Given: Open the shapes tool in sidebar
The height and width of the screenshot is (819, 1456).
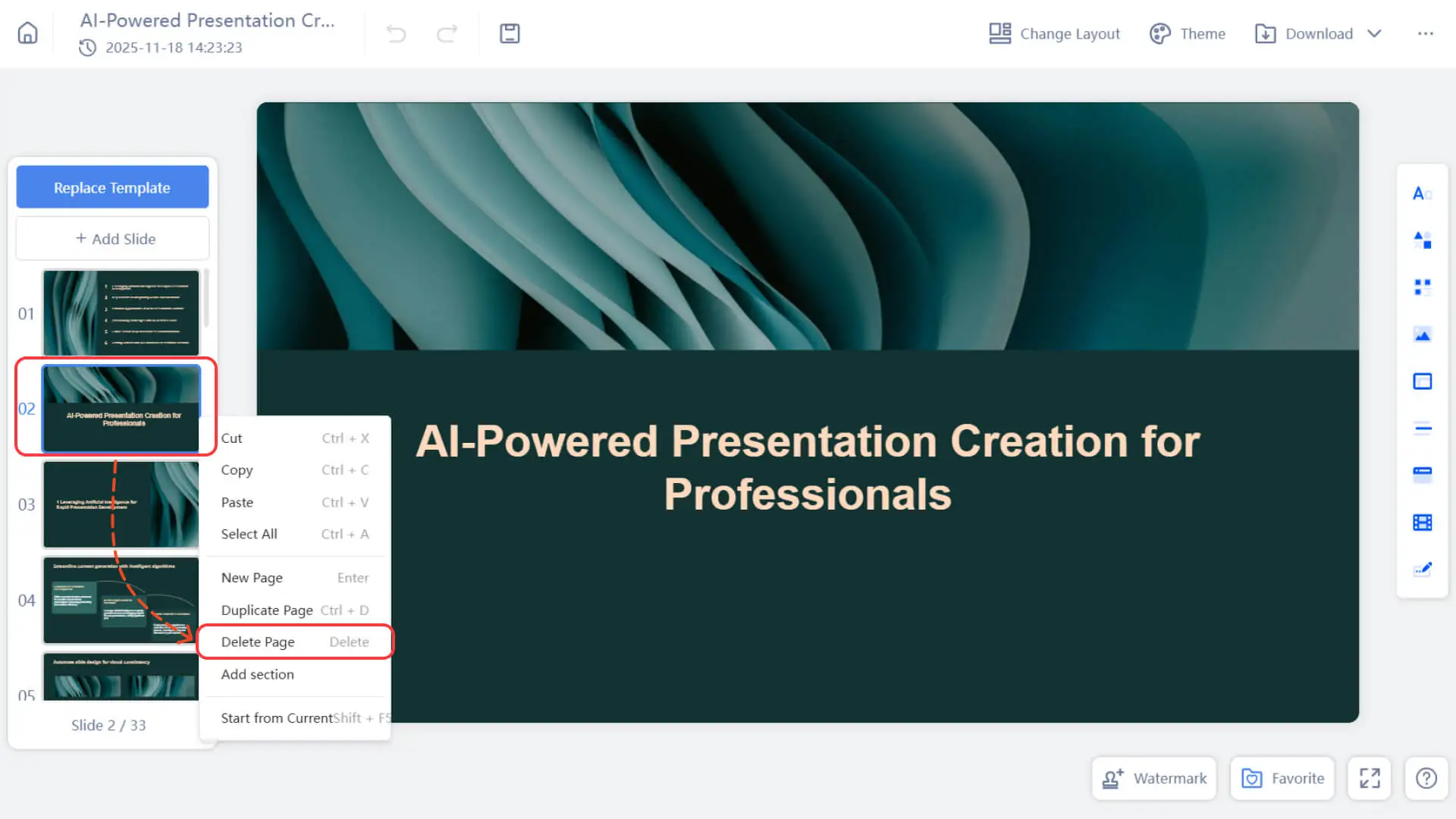Looking at the screenshot, I should (1422, 240).
